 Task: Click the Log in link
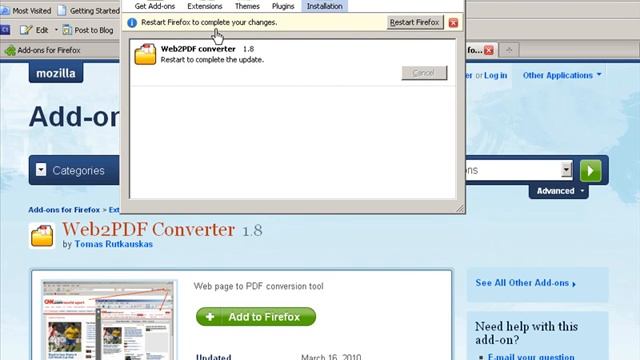(x=496, y=76)
